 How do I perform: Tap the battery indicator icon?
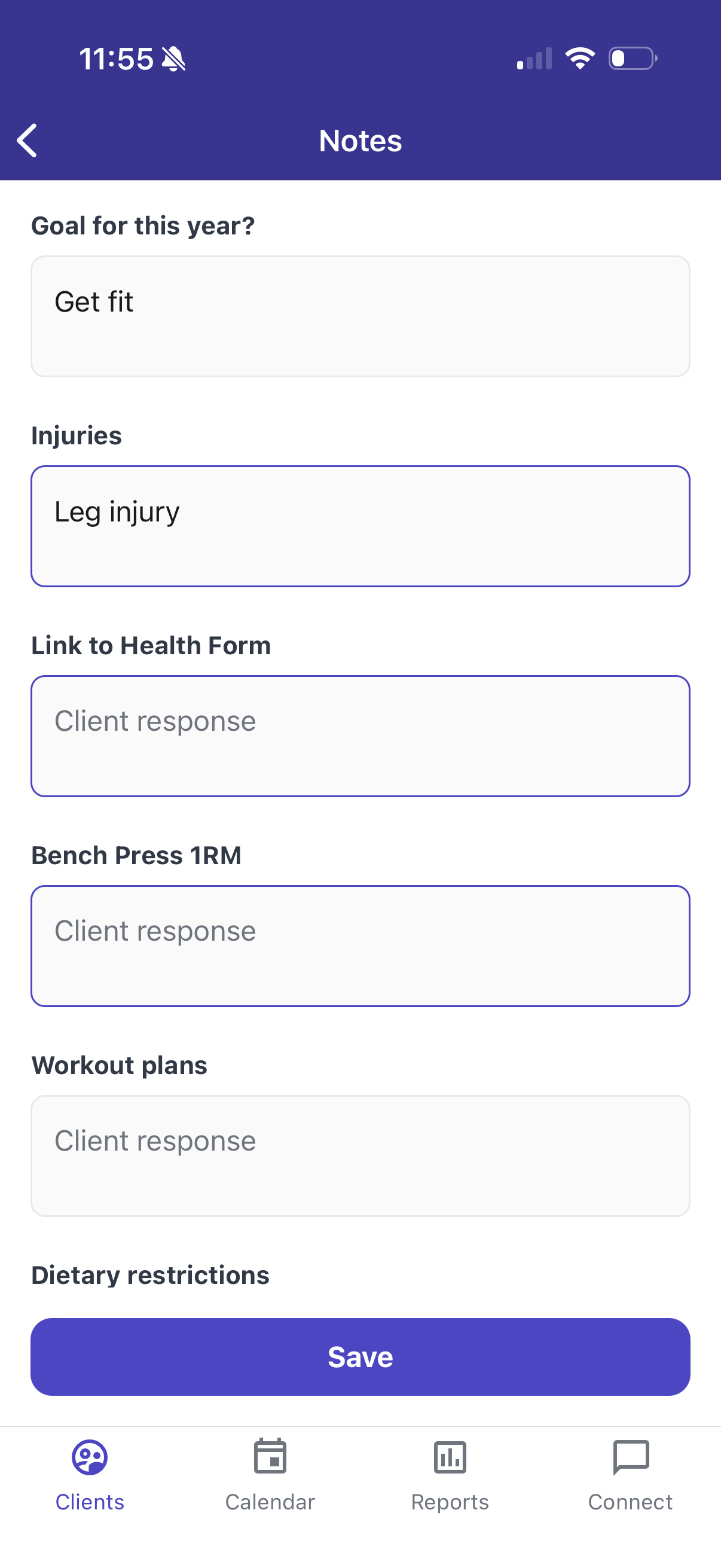[x=633, y=59]
